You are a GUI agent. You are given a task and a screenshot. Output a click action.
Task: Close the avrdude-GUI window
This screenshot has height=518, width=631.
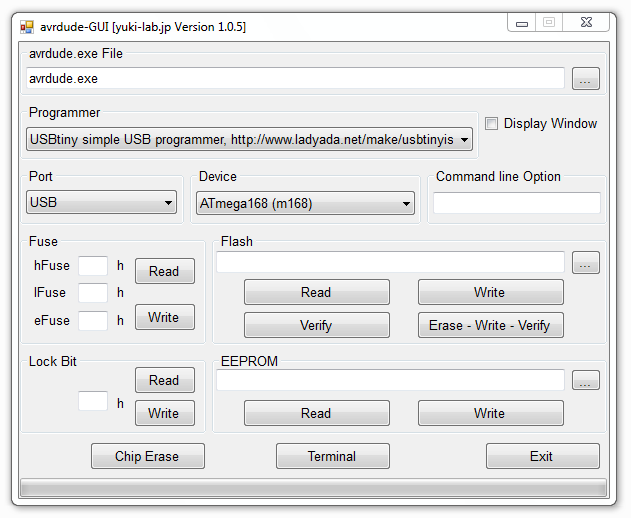tap(586, 23)
